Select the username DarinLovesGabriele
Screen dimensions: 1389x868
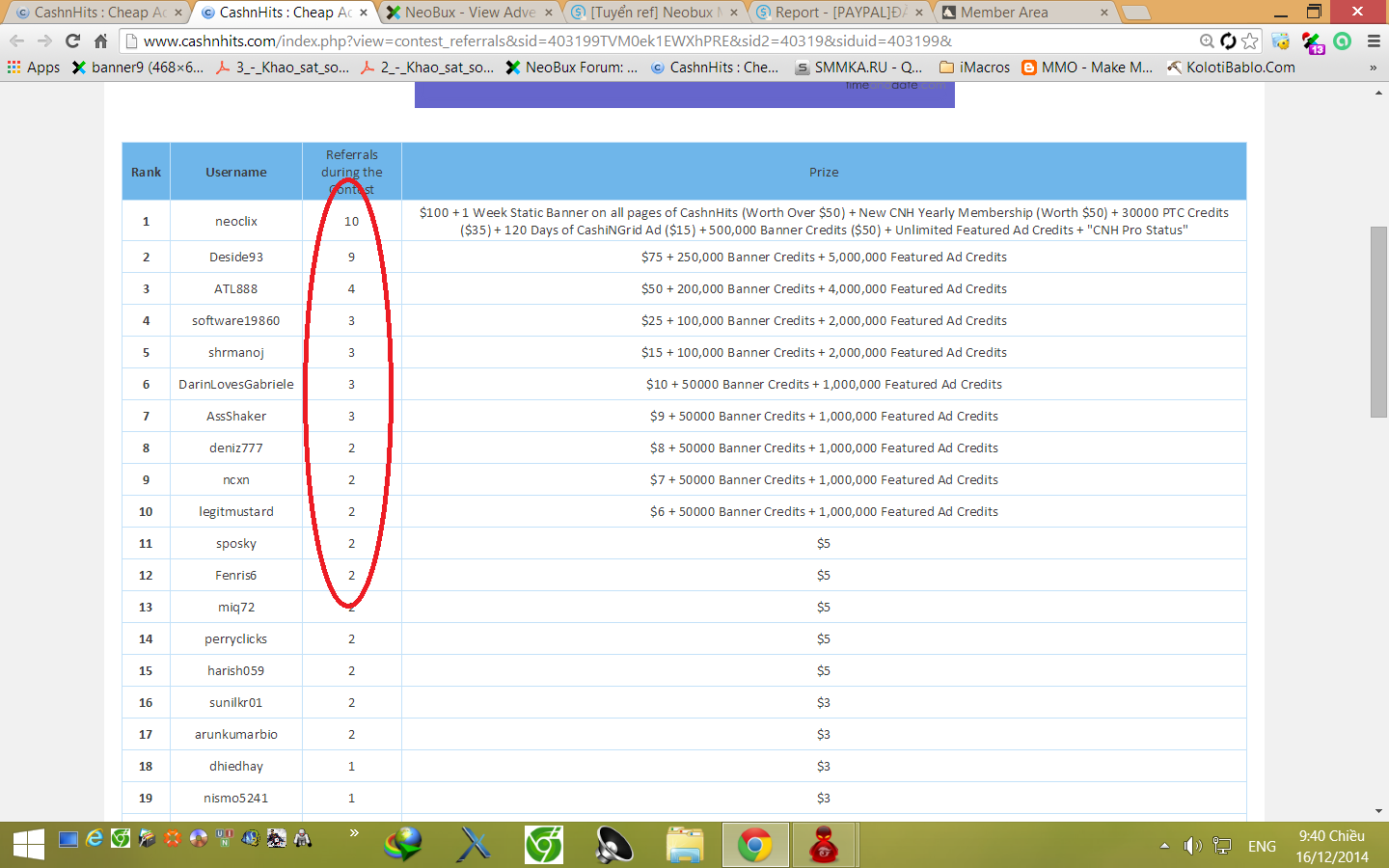pyautogui.click(x=236, y=384)
